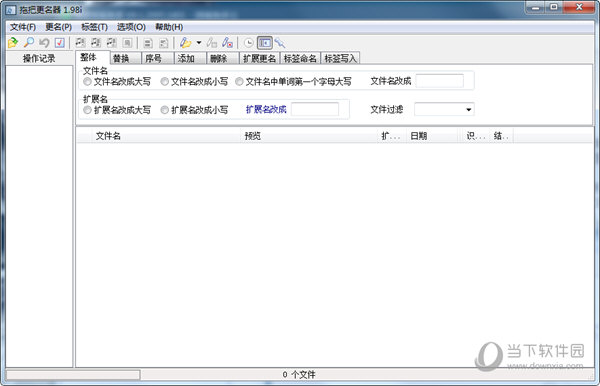
Task: Open the 更名(P) menu
Action: (58, 27)
